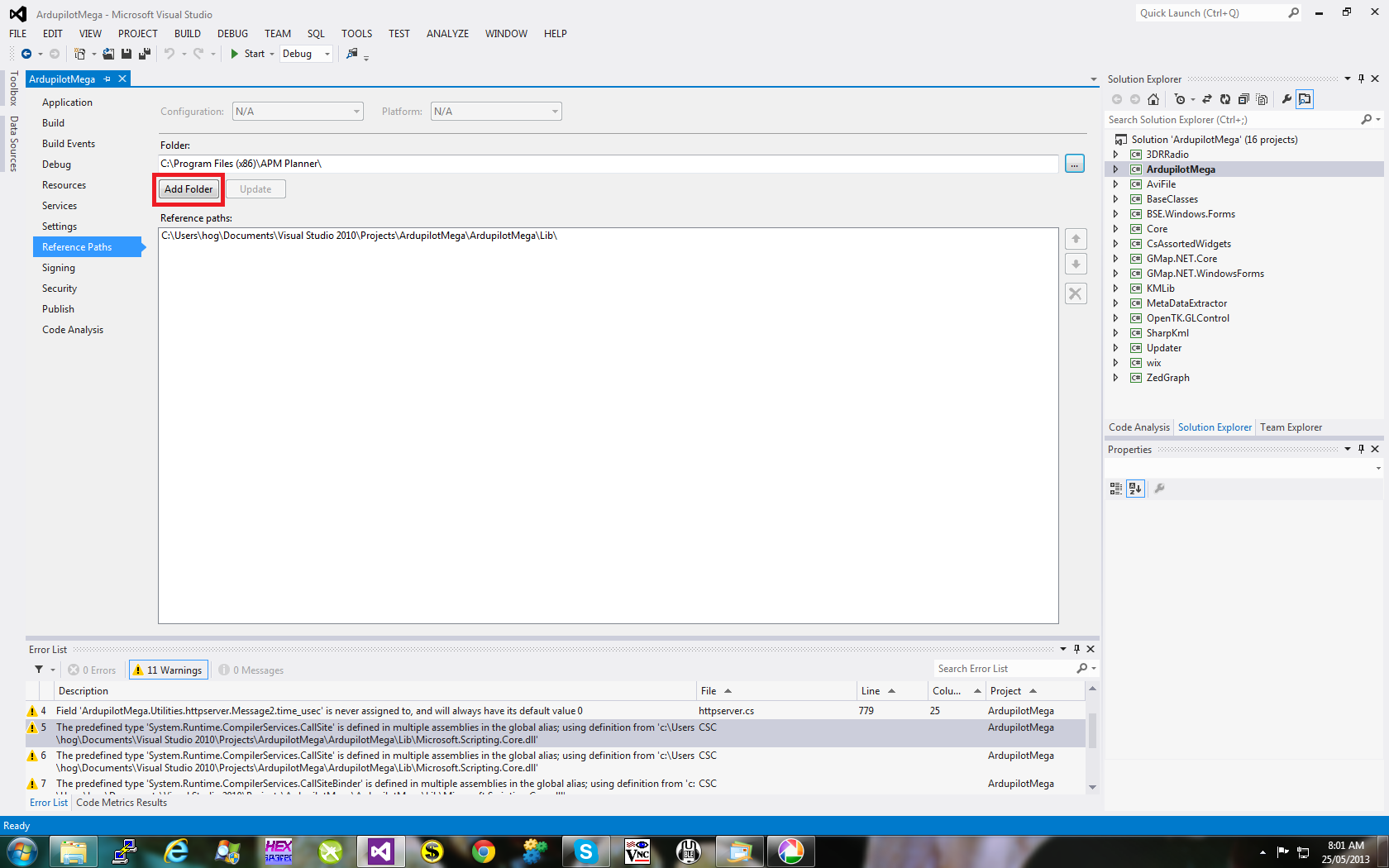This screenshot has height=868, width=1389.
Task: Start debugging with the green play button
Action: click(x=235, y=54)
